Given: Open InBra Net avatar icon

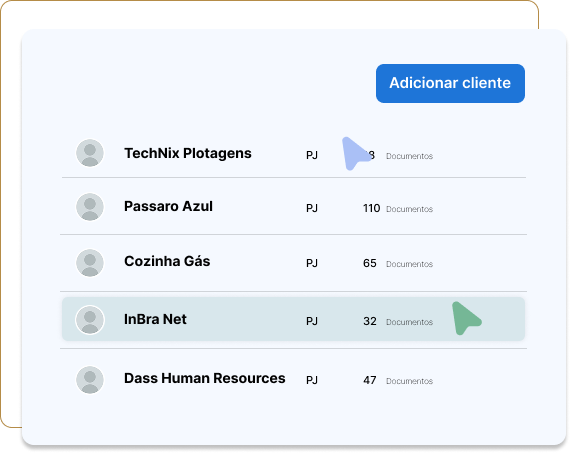Looking at the screenshot, I should [x=90, y=320].
